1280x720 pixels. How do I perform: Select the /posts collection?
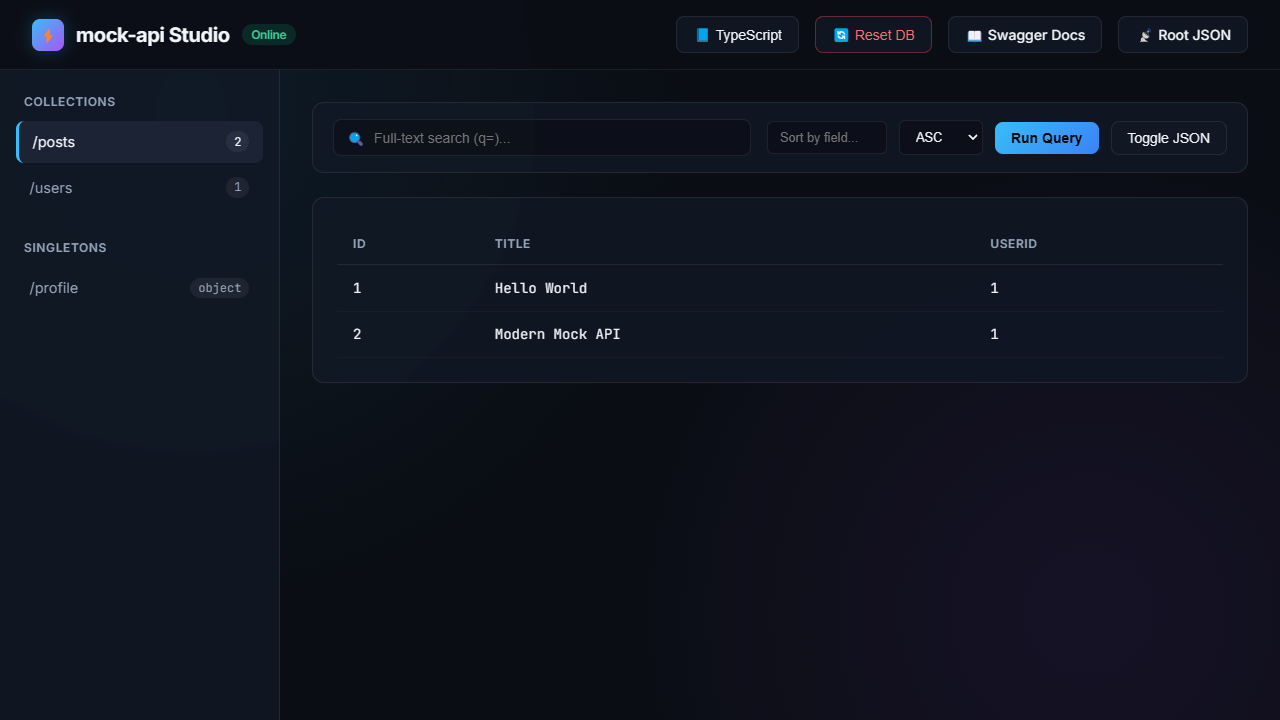coord(140,142)
